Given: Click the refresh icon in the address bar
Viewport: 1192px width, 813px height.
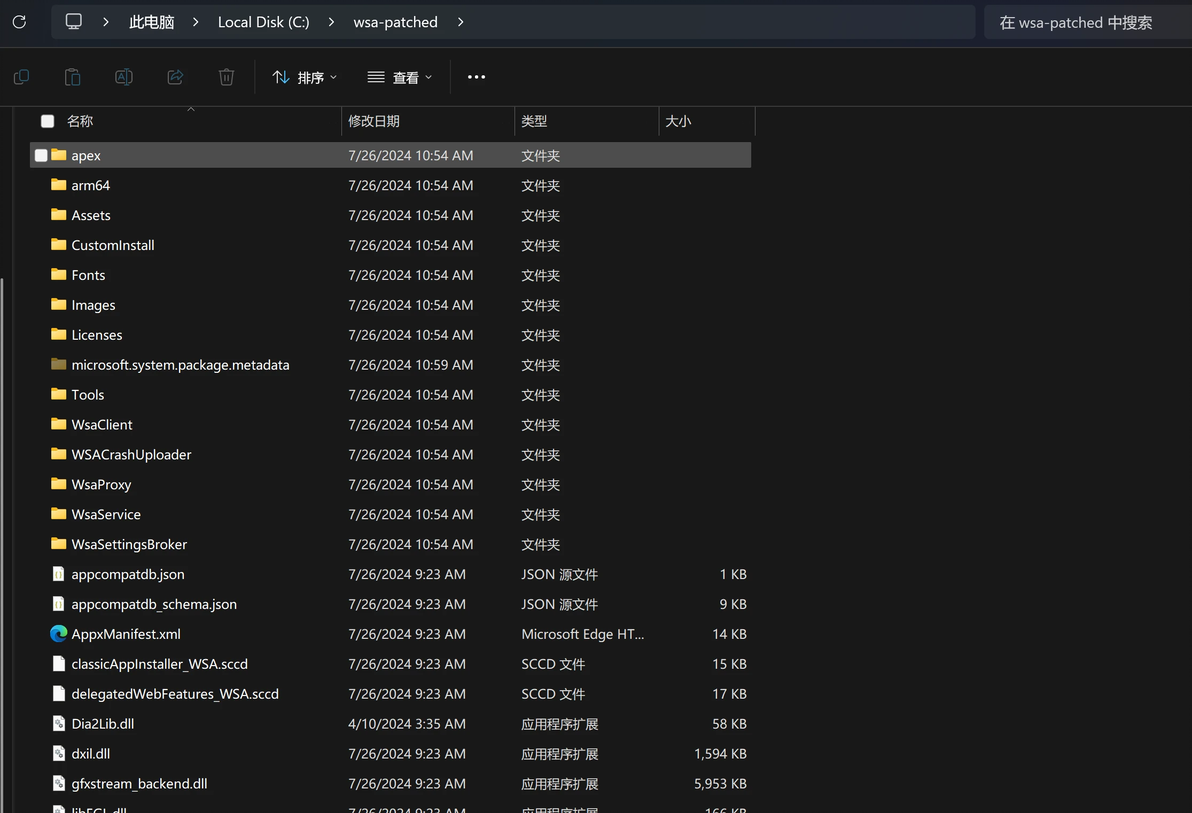Looking at the screenshot, I should point(20,22).
